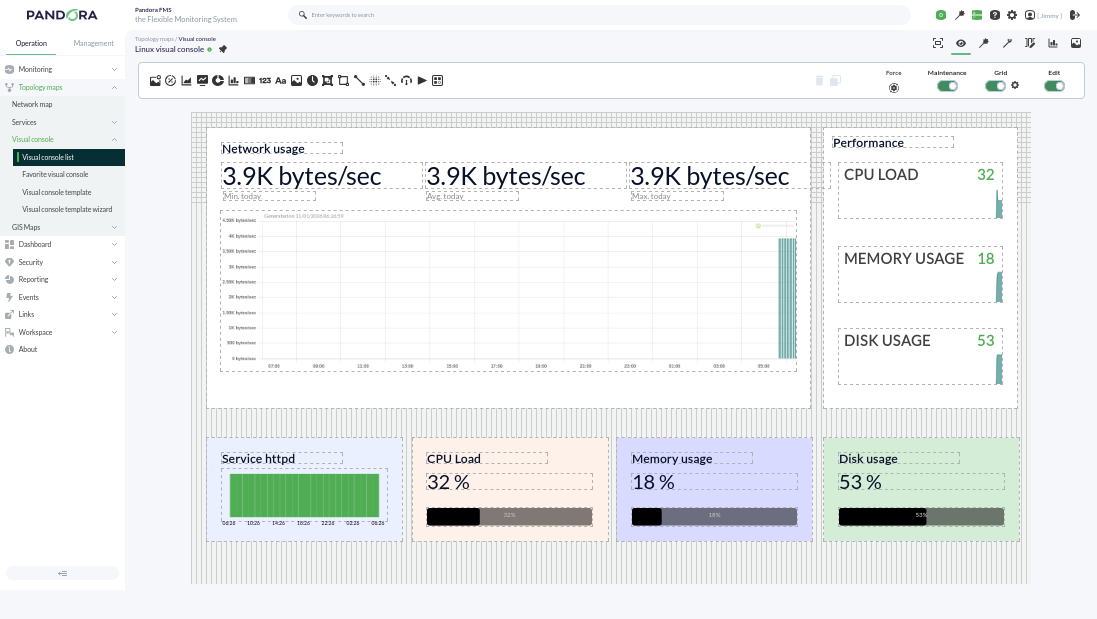Focus the keyword search field
Image resolution: width=1097 pixels, height=619 pixels.
600,15
